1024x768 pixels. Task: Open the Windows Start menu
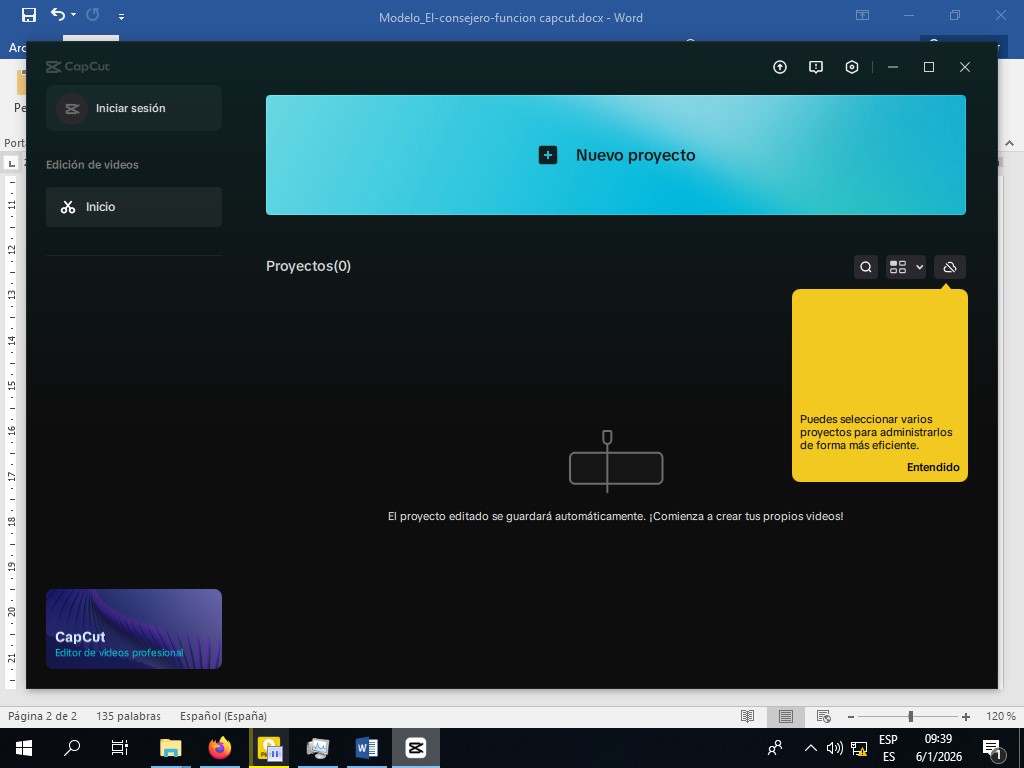point(24,748)
